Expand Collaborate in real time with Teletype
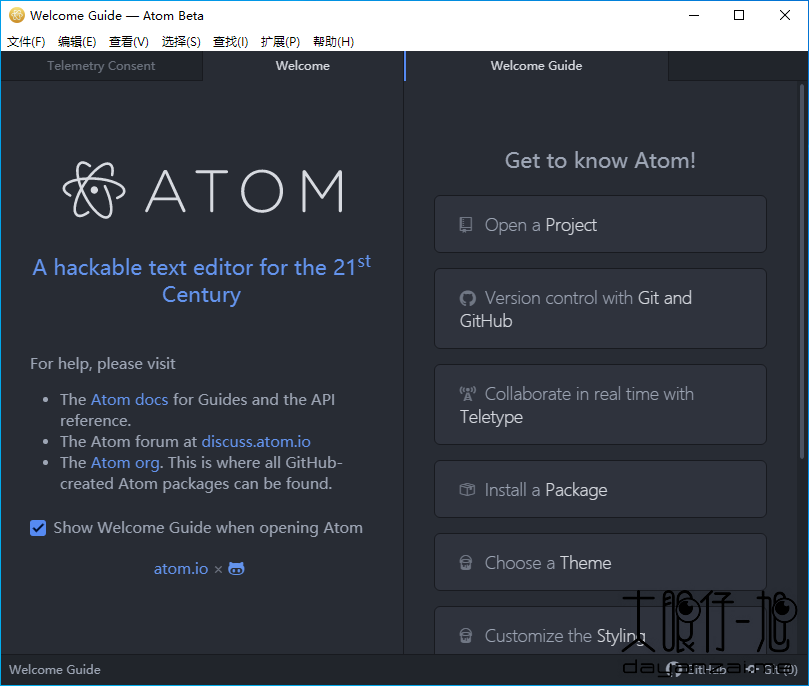 click(x=601, y=404)
